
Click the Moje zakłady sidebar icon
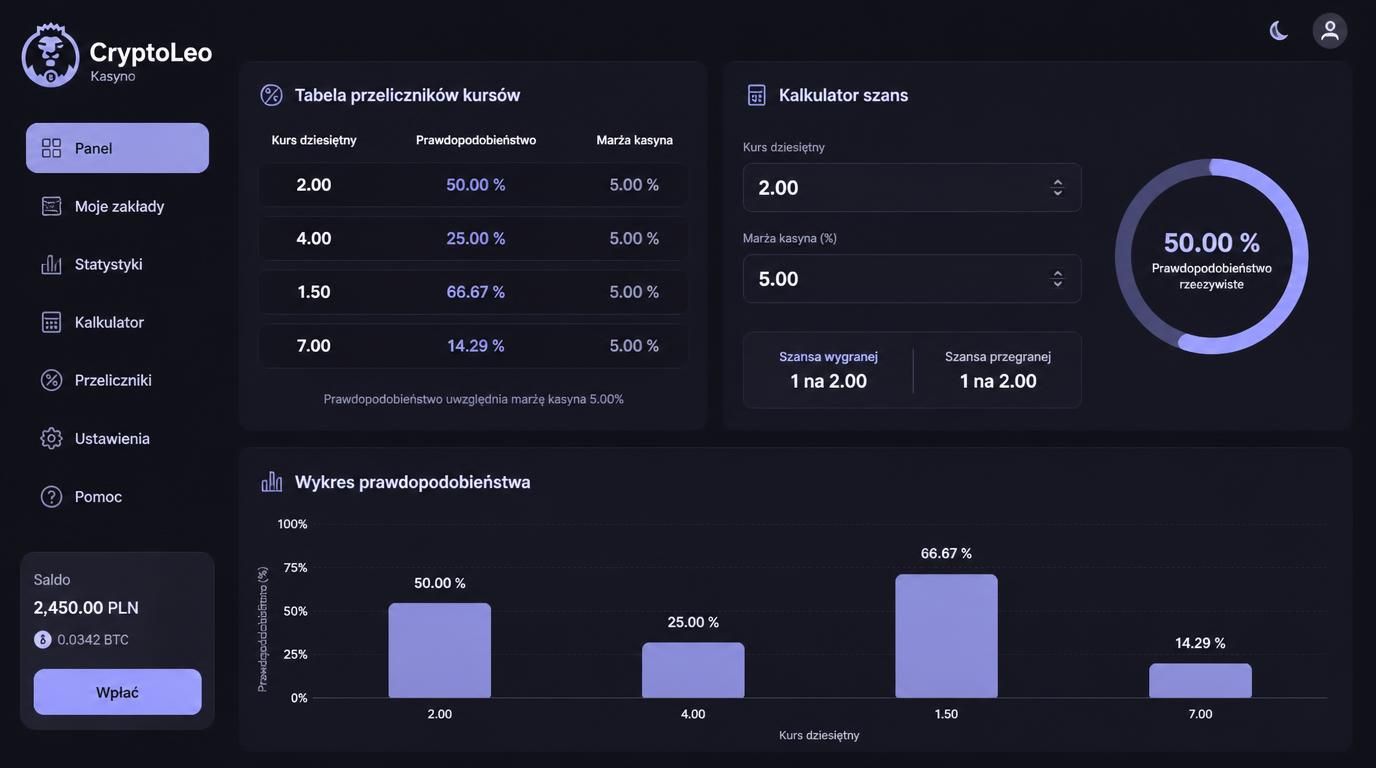pyautogui.click(x=51, y=206)
